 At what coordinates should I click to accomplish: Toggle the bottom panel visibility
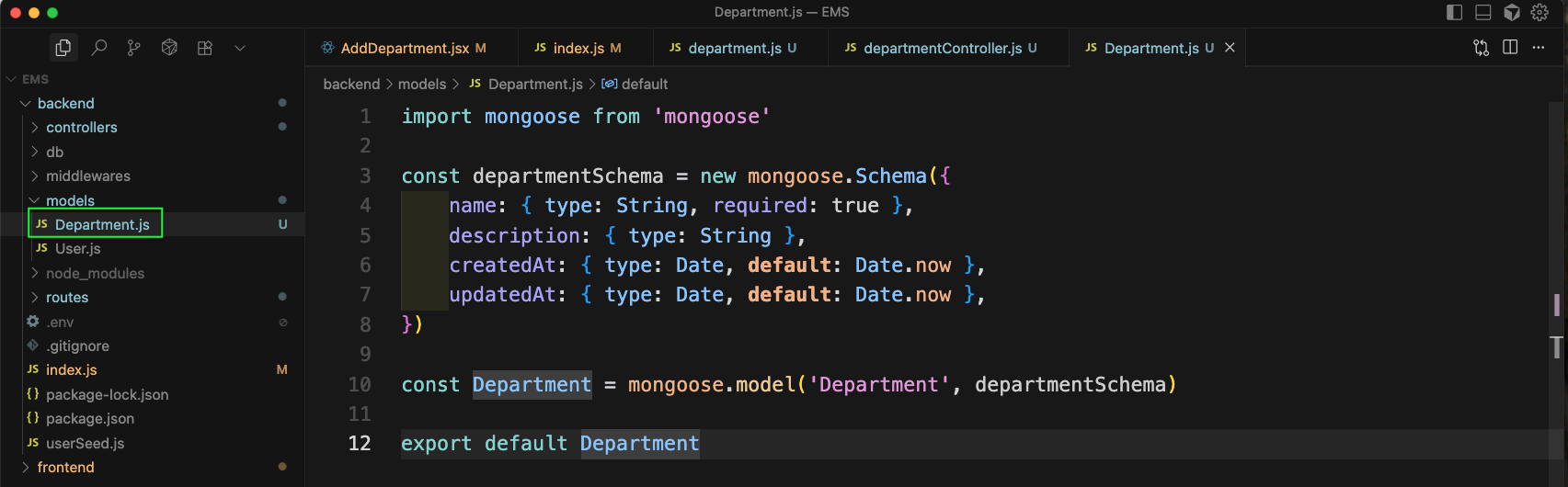click(1482, 13)
